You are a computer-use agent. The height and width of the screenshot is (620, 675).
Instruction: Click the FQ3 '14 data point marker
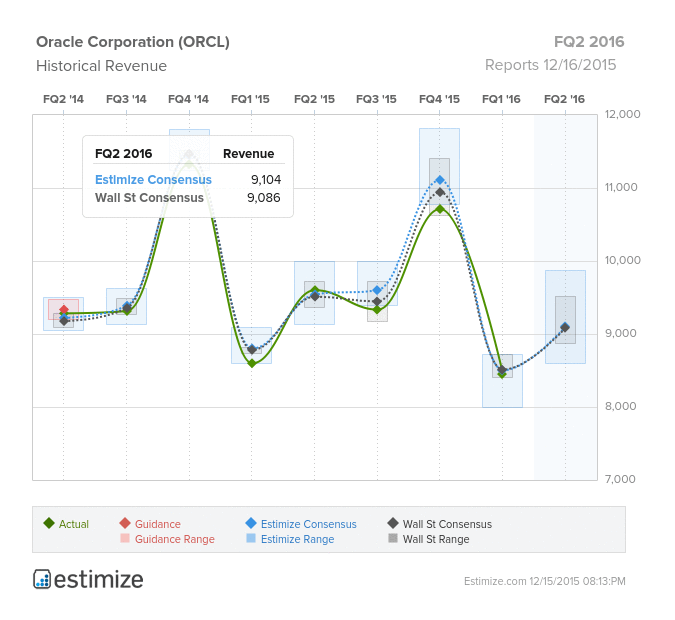pos(127,307)
